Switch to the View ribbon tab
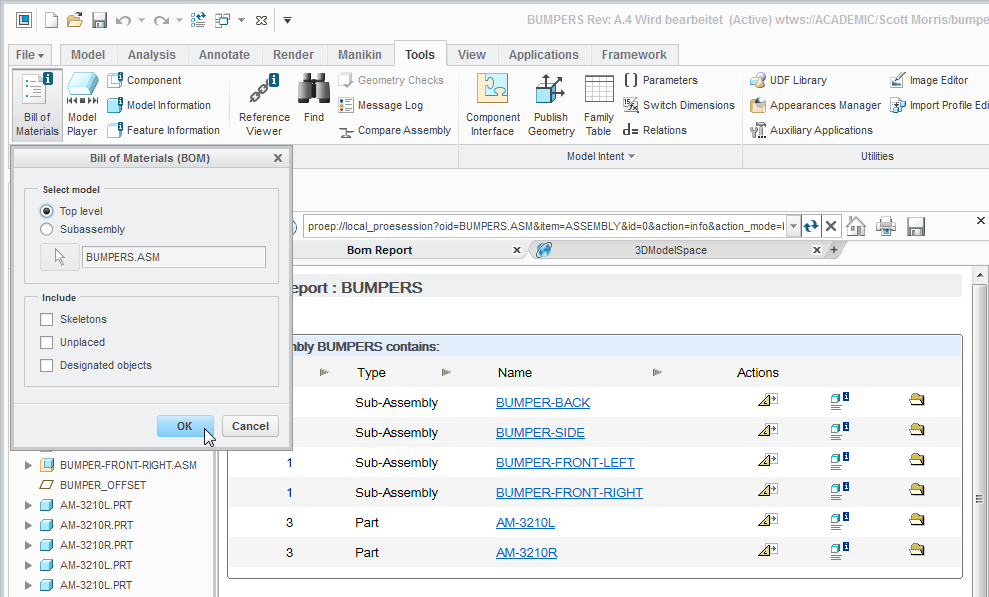989x597 pixels. click(472, 55)
